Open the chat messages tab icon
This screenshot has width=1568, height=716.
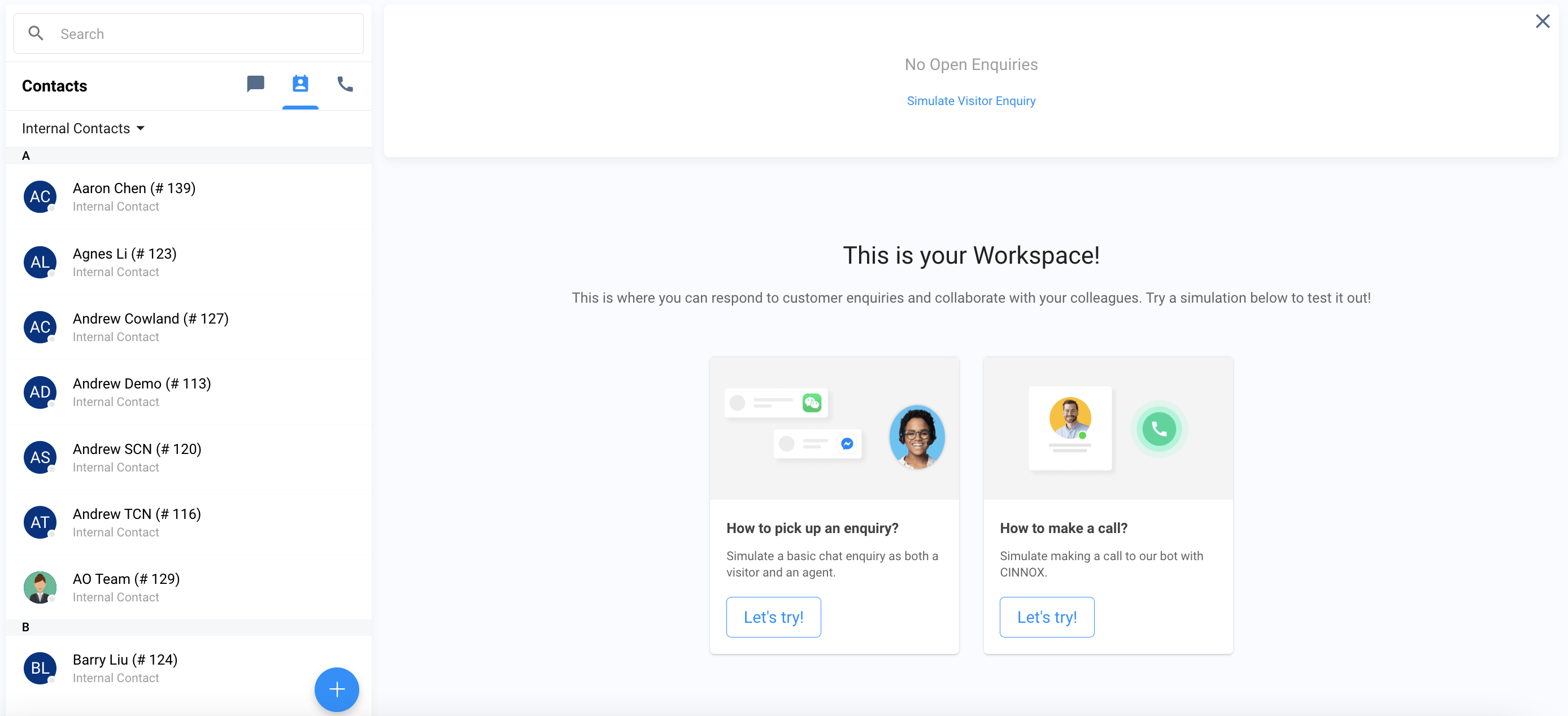[x=255, y=84]
